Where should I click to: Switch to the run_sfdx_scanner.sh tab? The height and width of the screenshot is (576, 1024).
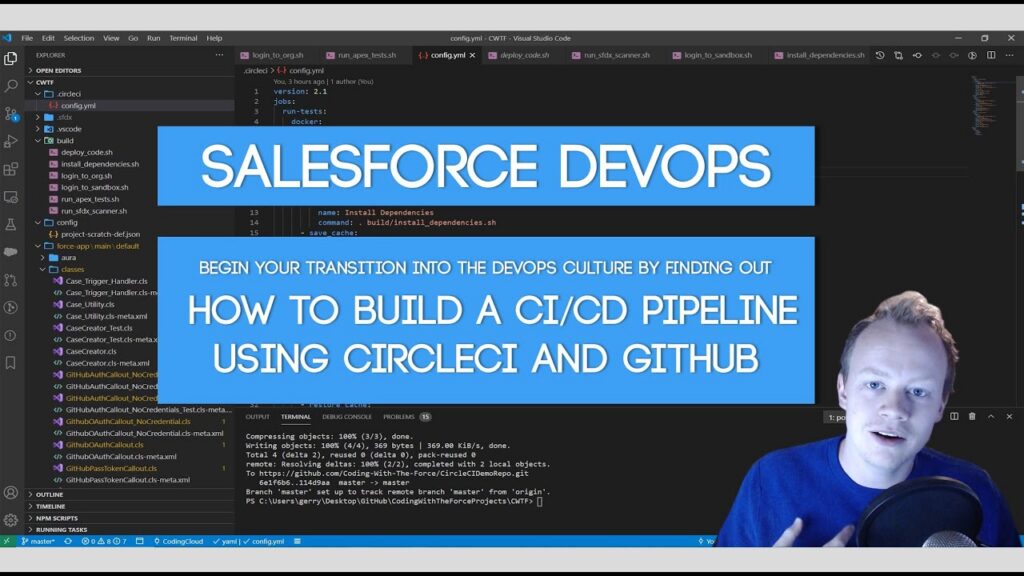coord(616,56)
